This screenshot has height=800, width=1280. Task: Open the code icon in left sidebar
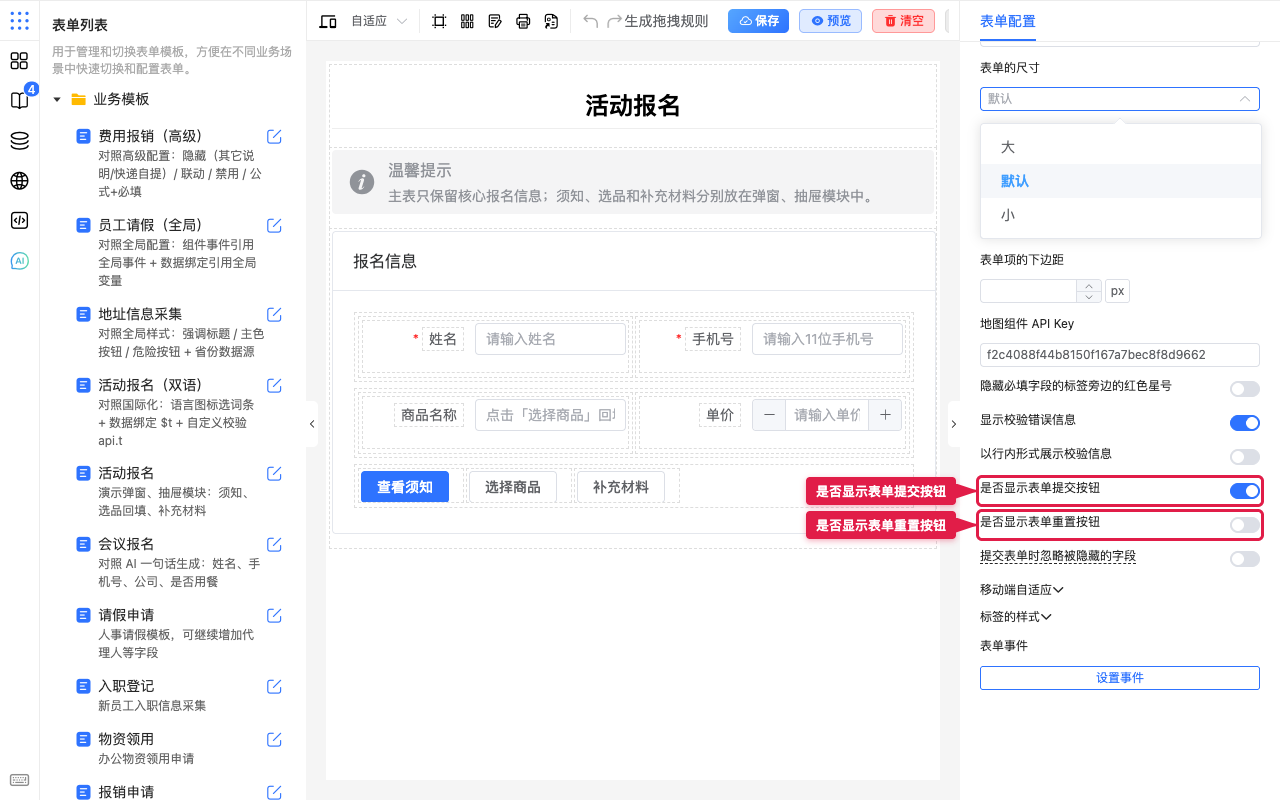19,221
